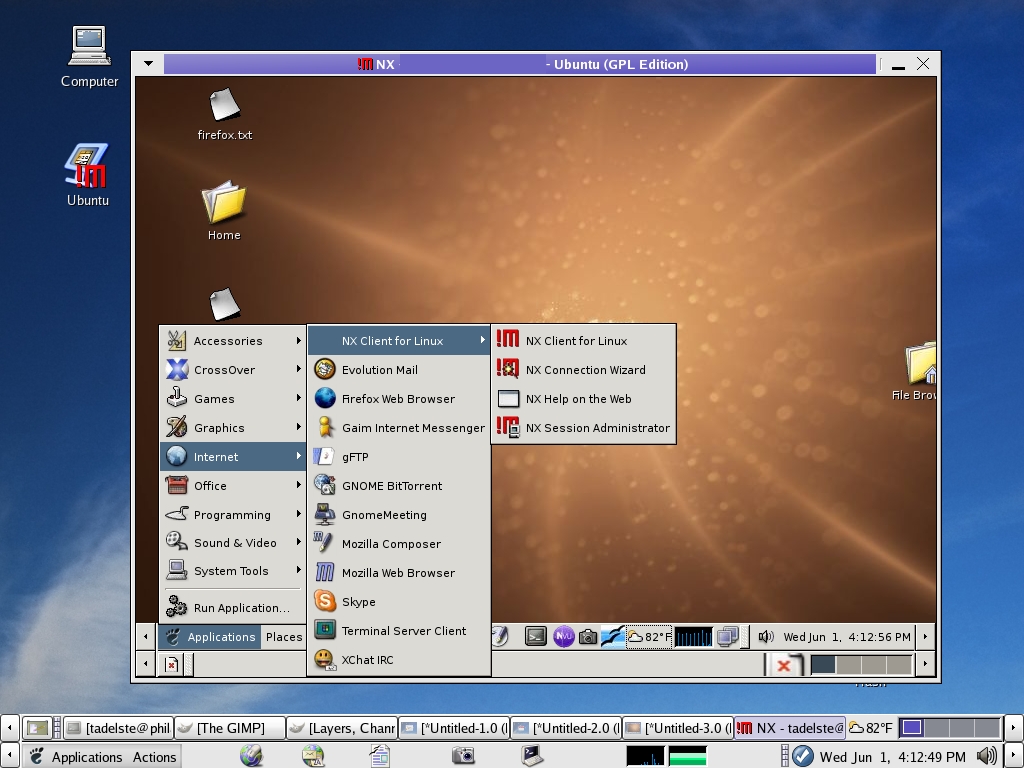1024x768 pixels.
Task: Click the volume speaker in outer panel
Action: [986, 756]
